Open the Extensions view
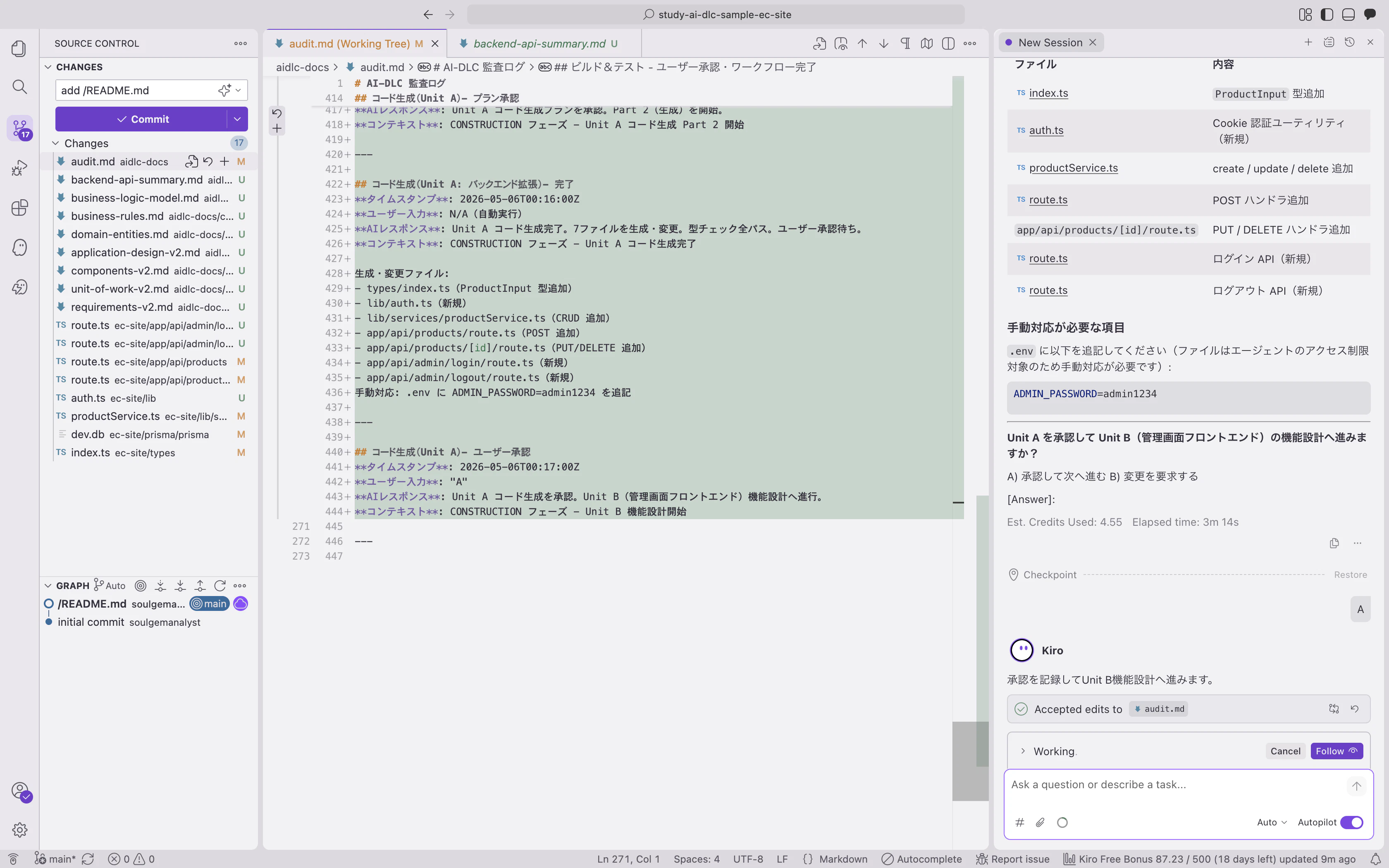 (x=19, y=207)
